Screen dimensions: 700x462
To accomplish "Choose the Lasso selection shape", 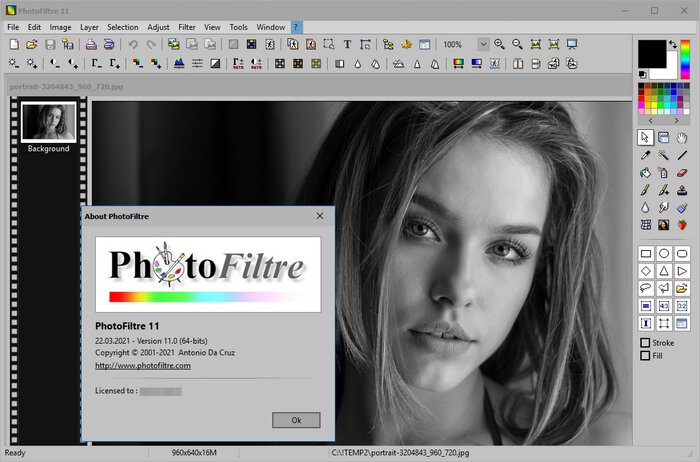I will click(x=645, y=288).
